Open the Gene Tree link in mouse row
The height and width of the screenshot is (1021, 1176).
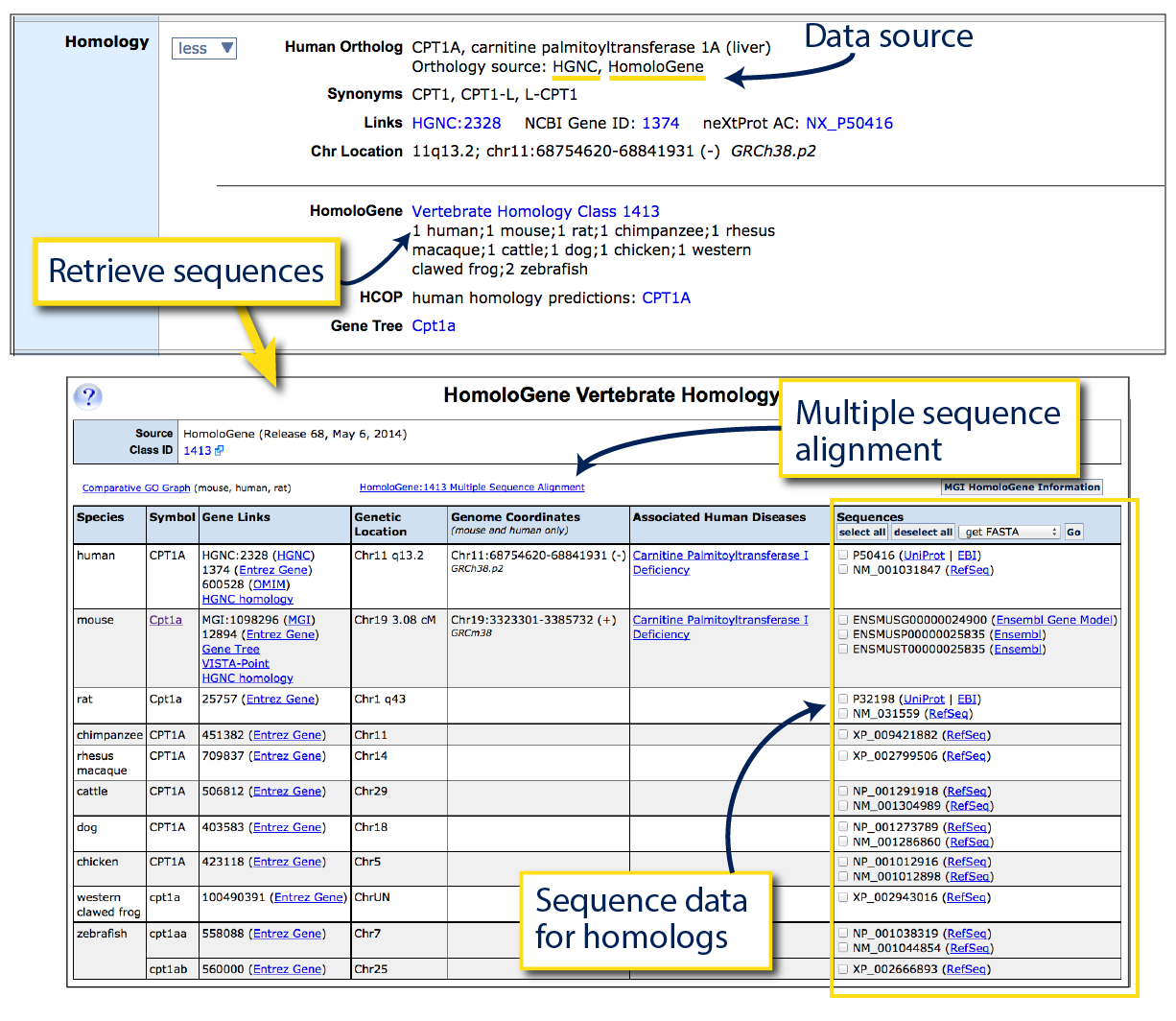point(231,649)
